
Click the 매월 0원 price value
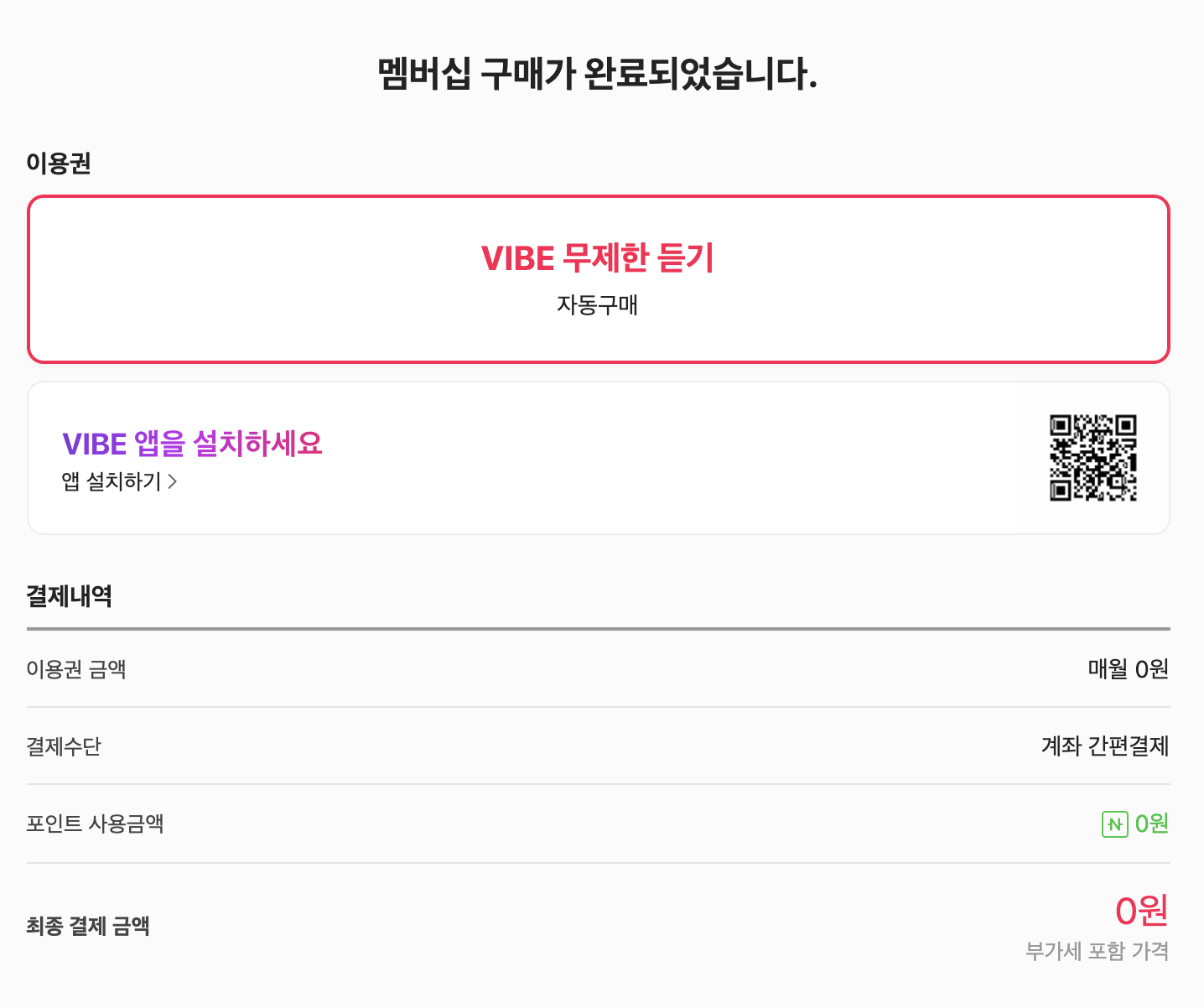pyautogui.click(x=1129, y=669)
